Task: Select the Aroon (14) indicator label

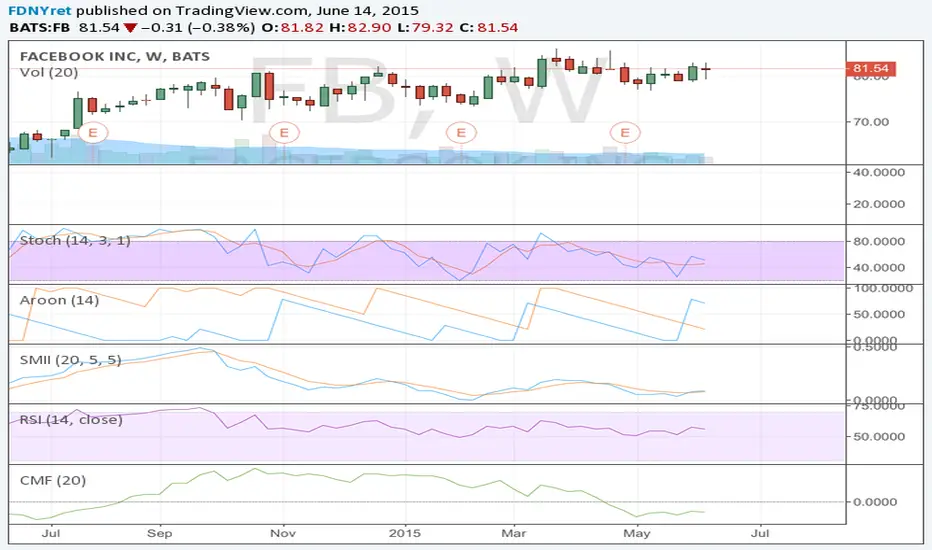Action: [x=59, y=300]
